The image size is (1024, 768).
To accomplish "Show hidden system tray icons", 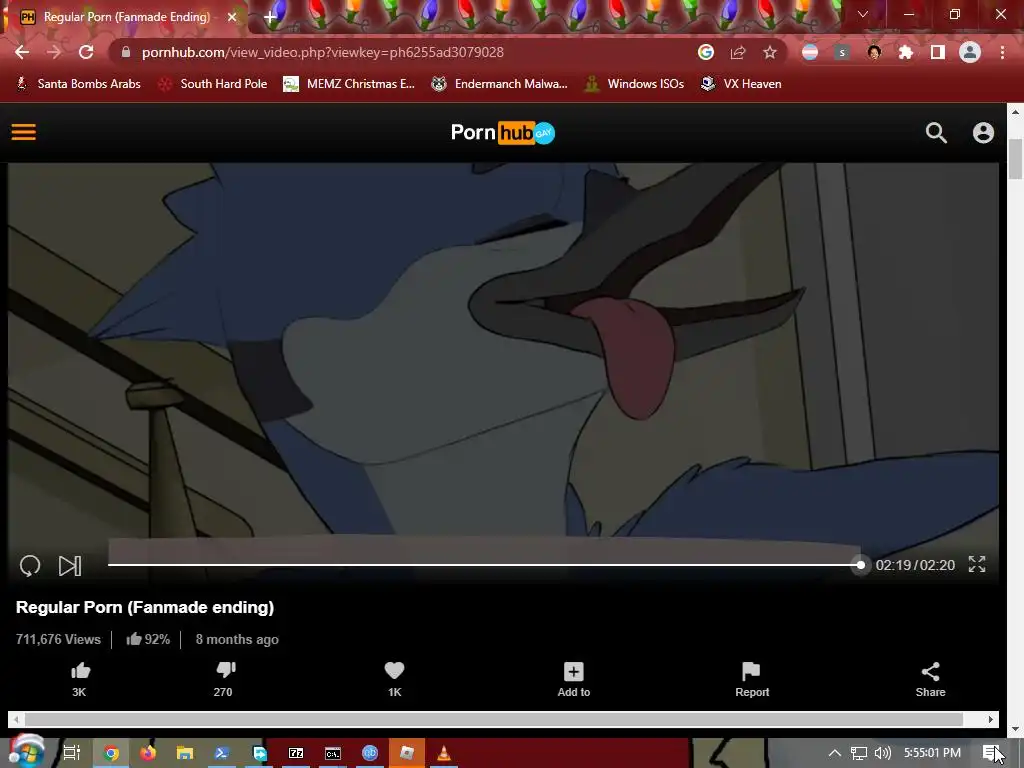I will tap(835, 753).
